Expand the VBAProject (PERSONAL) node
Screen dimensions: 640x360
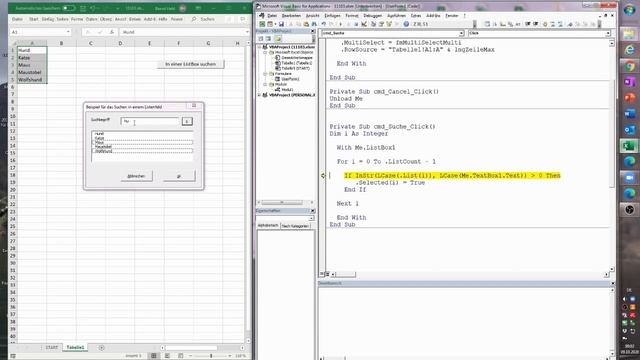pyautogui.click(x=259, y=95)
